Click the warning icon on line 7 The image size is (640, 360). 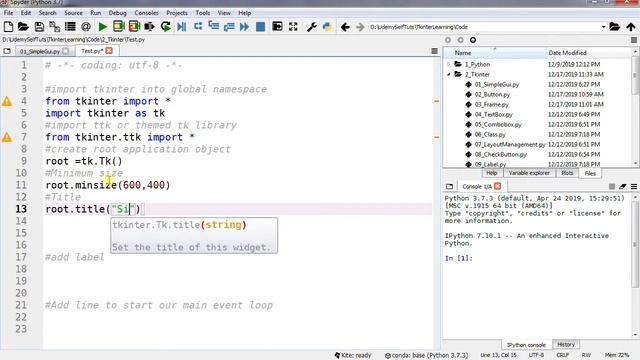click(7, 137)
